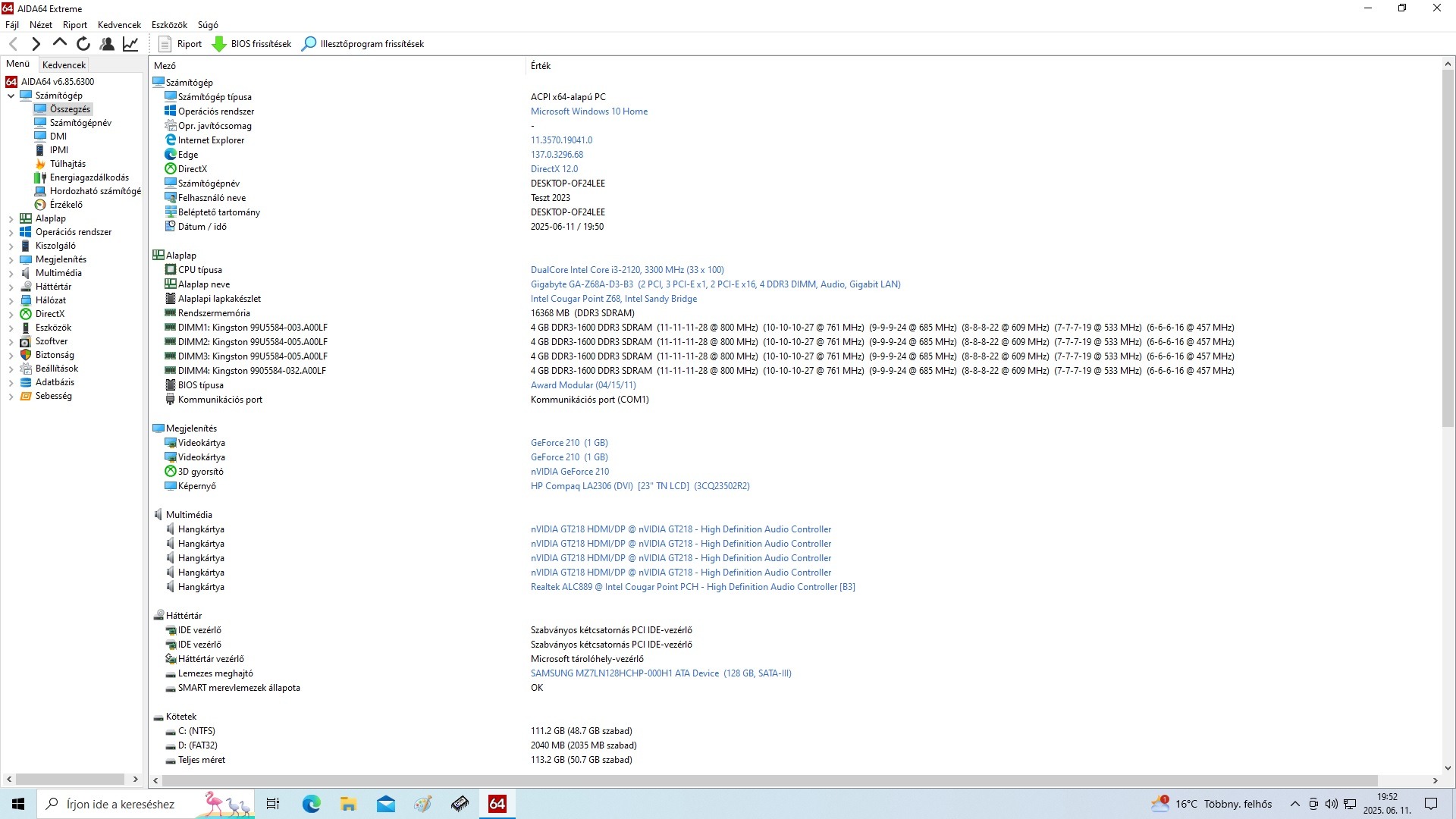Viewport: 1456px width, 819px height.
Task: Open File Explorer from taskbar
Action: [x=348, y=804]
